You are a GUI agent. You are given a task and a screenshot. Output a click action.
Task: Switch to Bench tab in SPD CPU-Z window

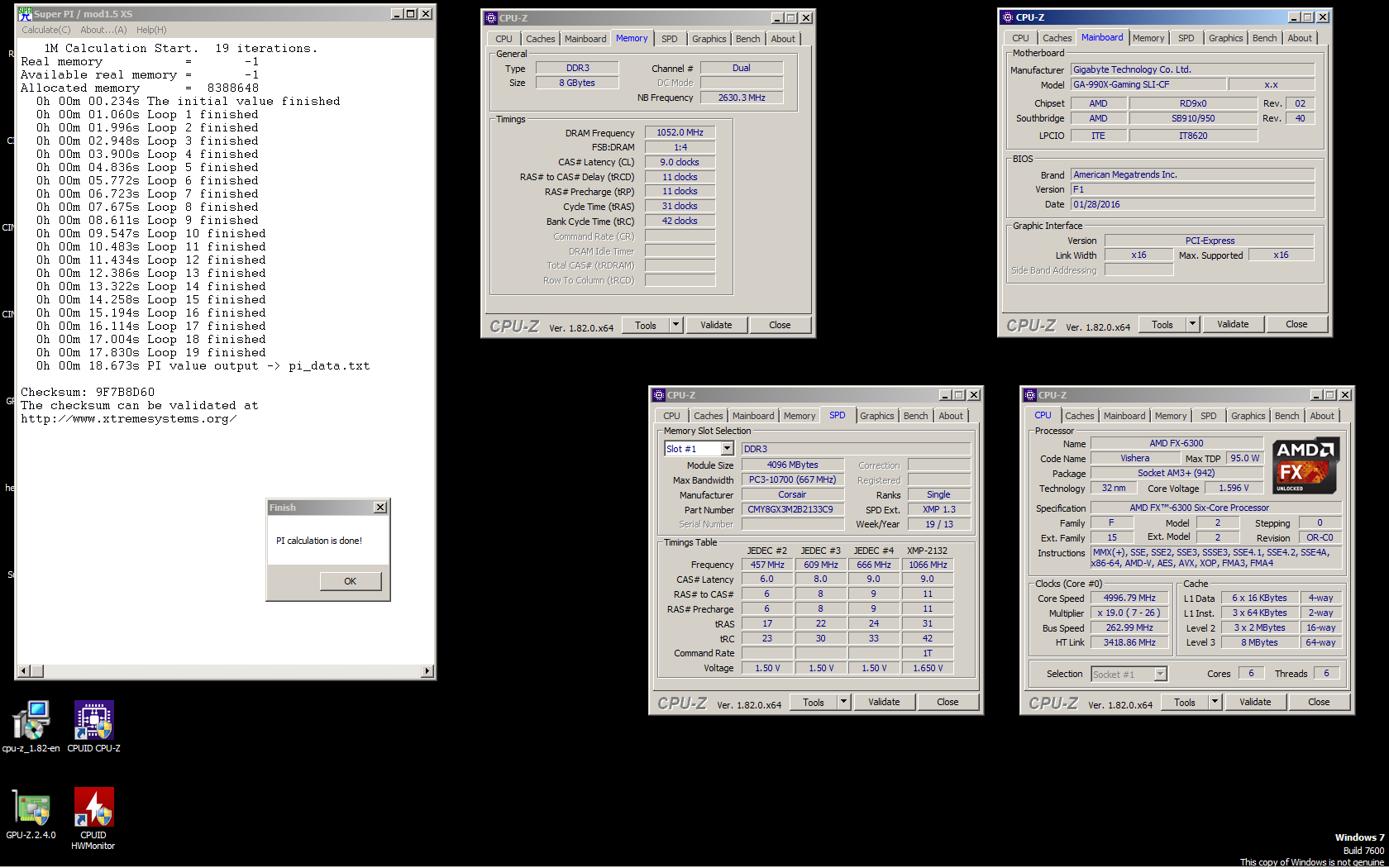coord(915,416)
